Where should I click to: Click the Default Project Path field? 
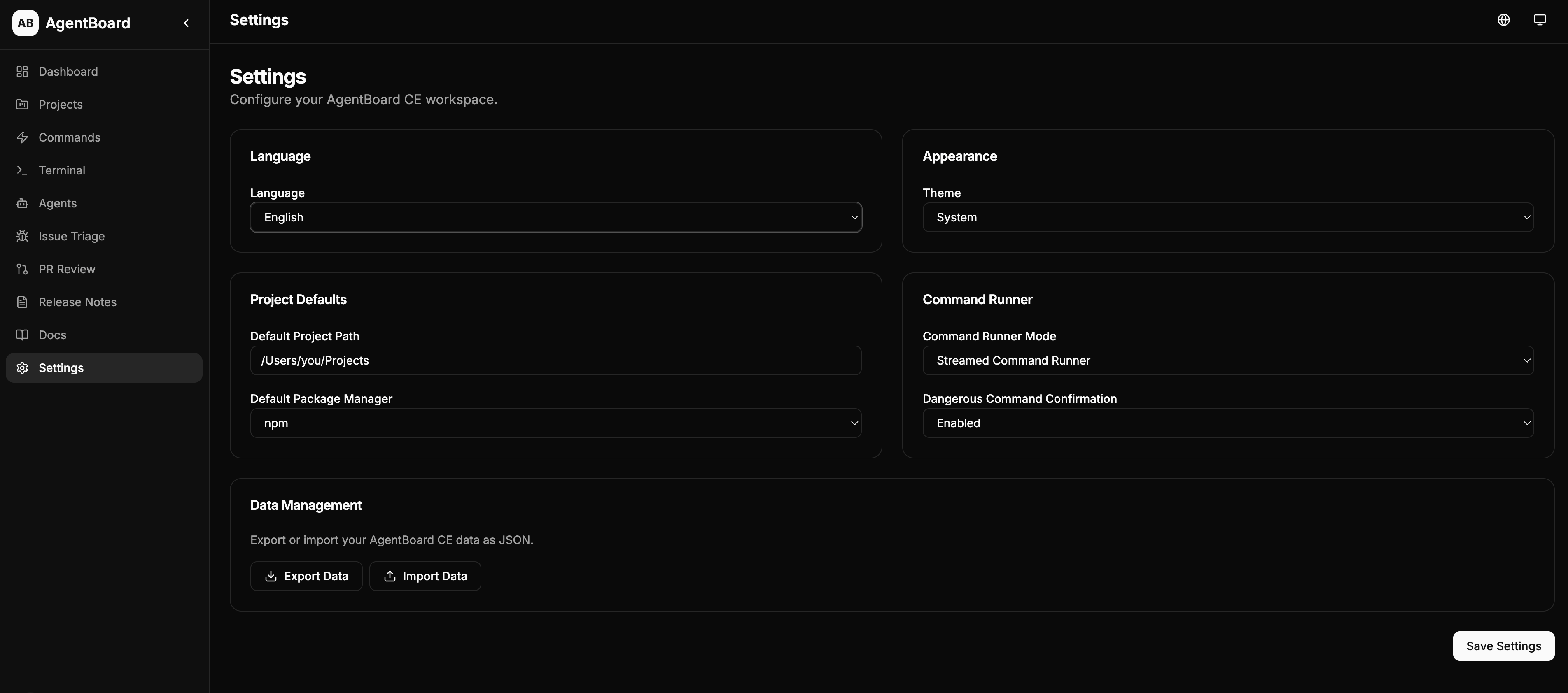pyautogui.click(x=556, y=361)
